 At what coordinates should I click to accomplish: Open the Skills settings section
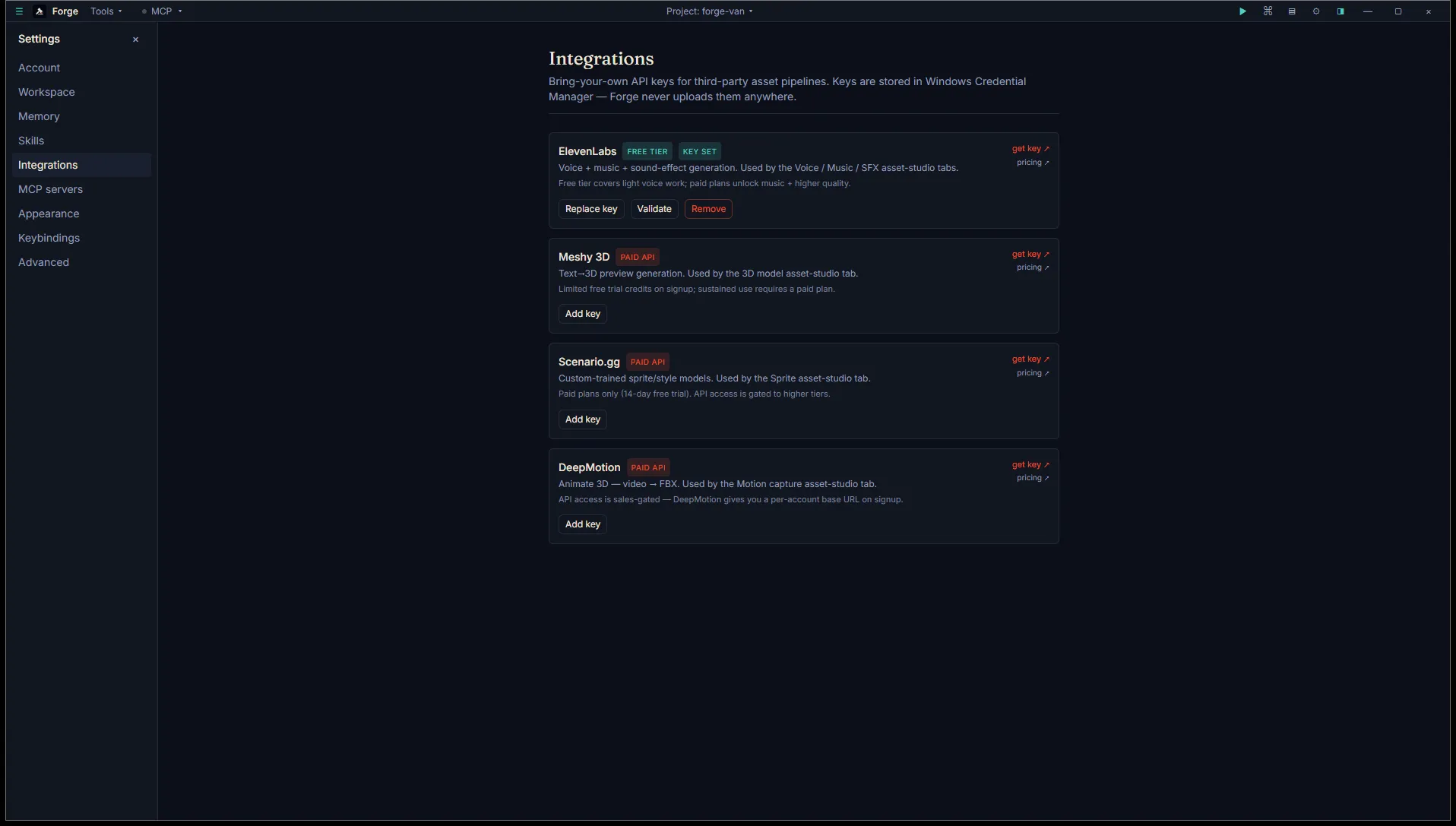pyautogui.click(x=81, y=141)
